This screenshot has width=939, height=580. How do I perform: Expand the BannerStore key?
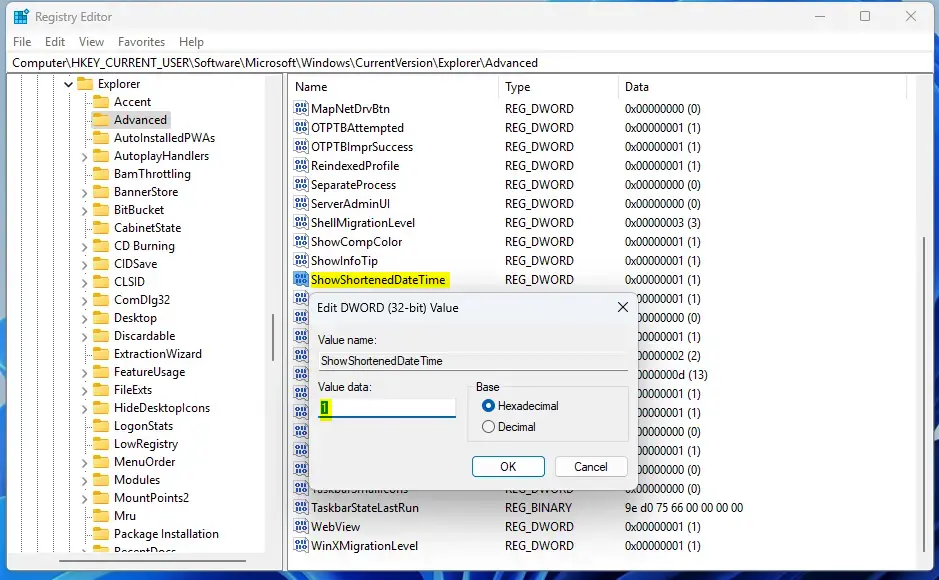click(x=84, y=193)
